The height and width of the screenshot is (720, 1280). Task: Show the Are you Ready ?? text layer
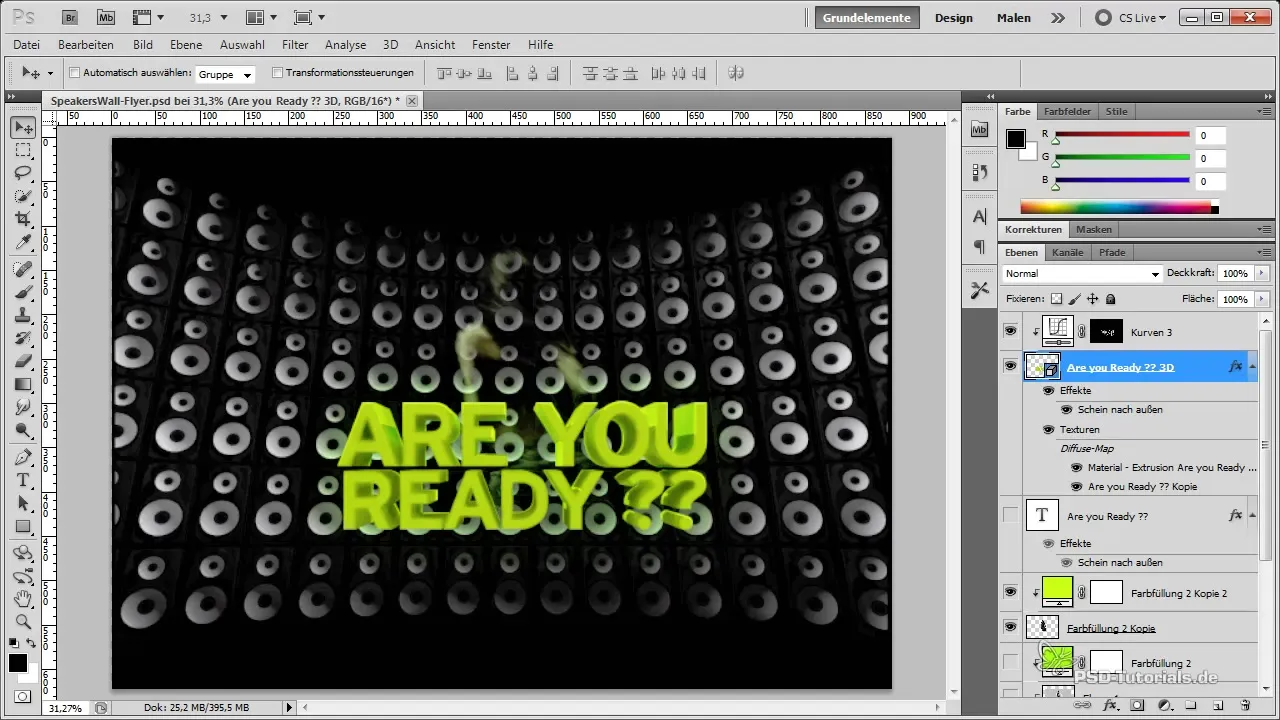1010,516
